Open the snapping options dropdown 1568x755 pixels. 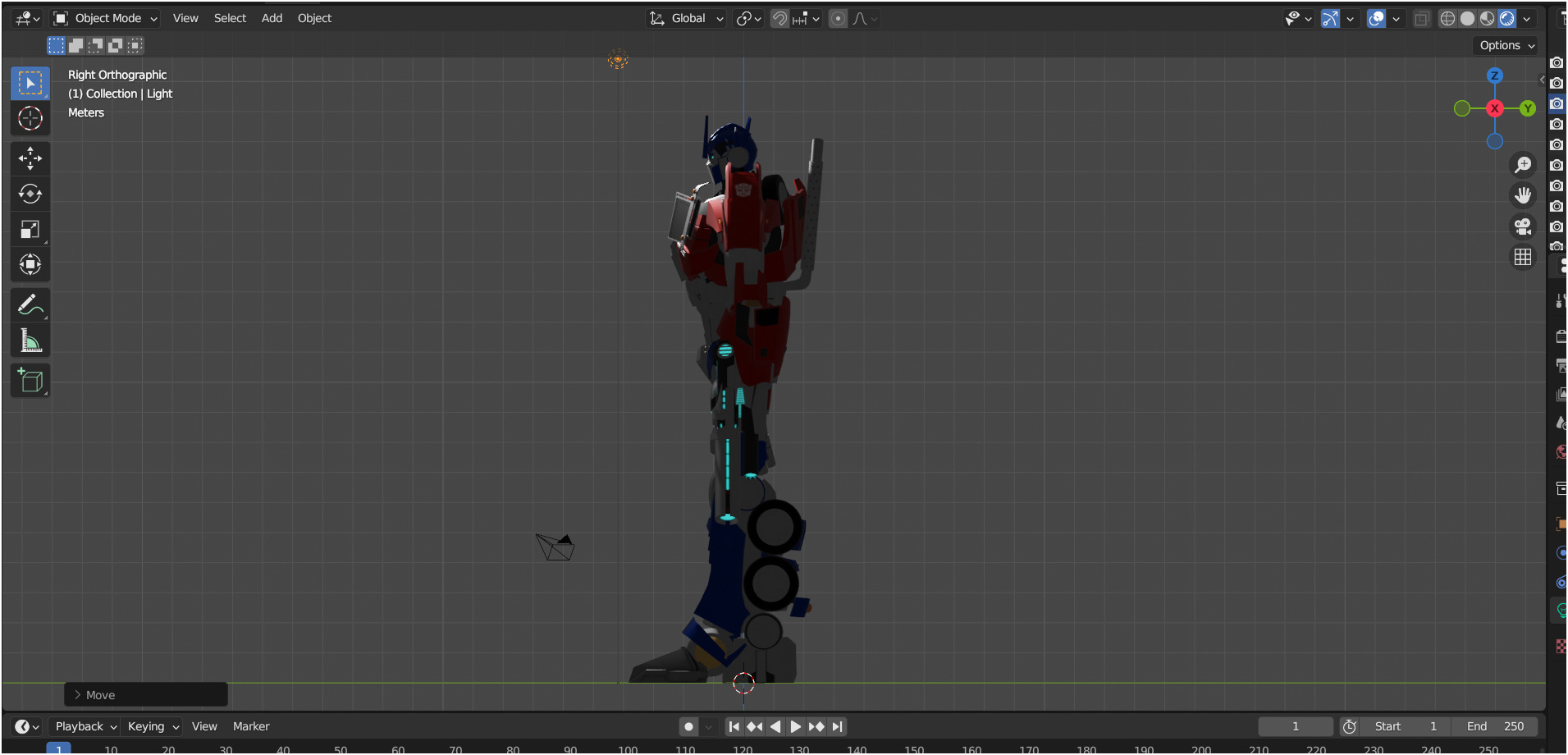807,18
